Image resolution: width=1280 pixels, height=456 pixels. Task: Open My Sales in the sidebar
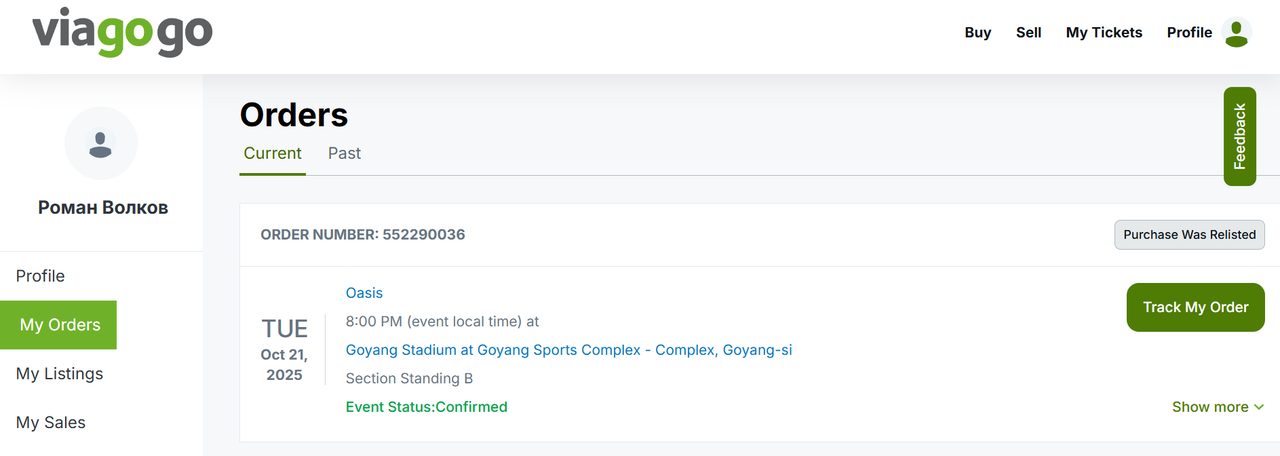coord(51,423)
